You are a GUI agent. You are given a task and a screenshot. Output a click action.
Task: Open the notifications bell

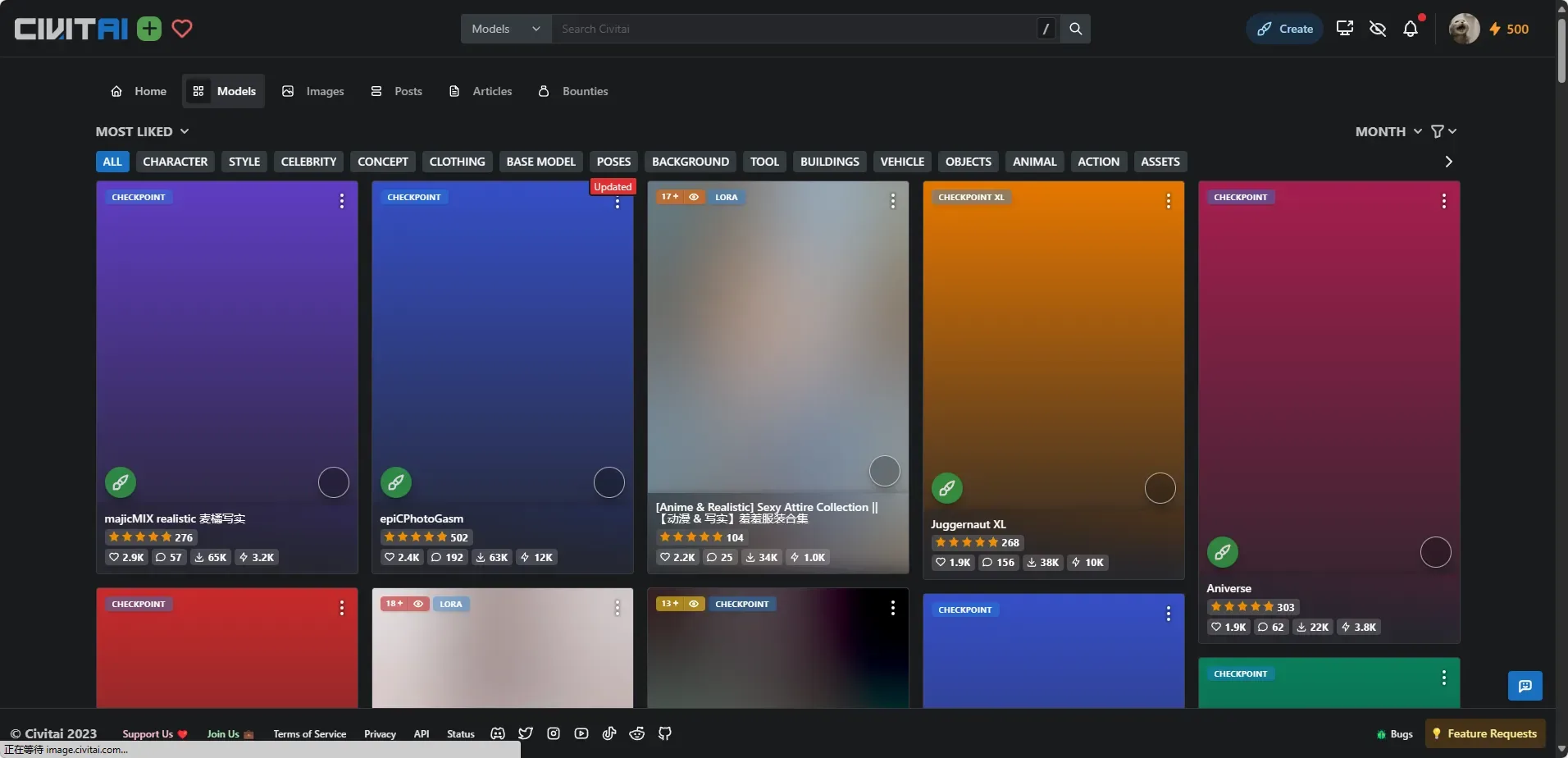pos(1411,29)
